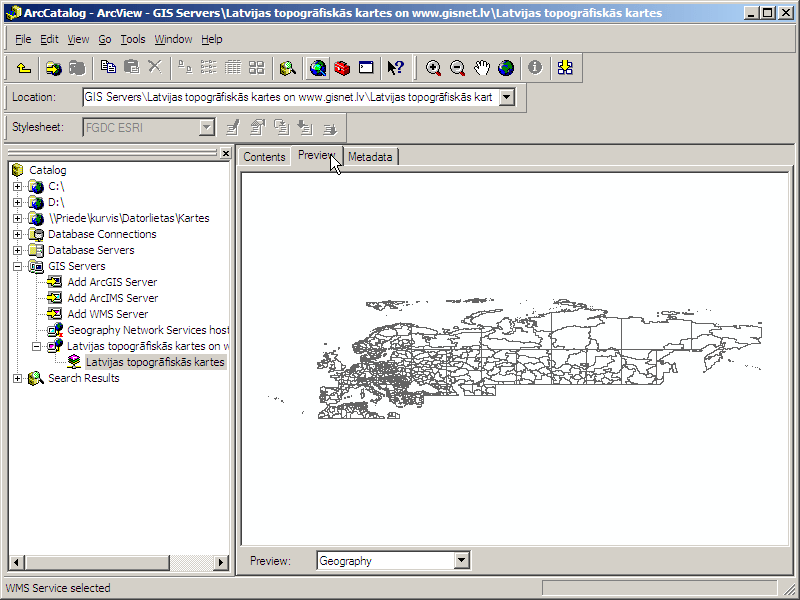Activate the What's This help pointer
Screen dimensions: 800x600
point(395,67)
